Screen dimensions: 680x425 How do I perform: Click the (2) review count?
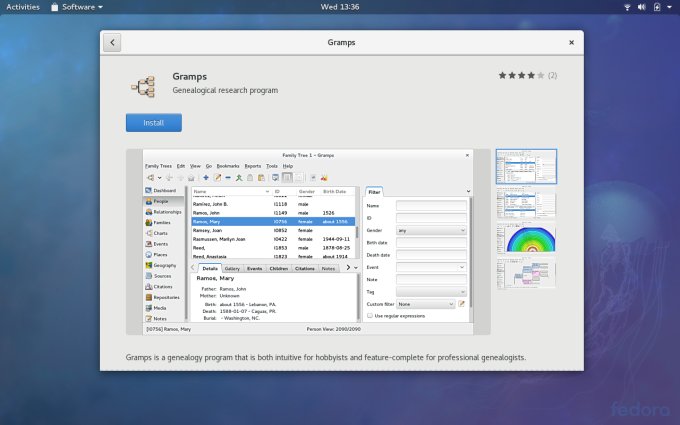coord(552,75)
